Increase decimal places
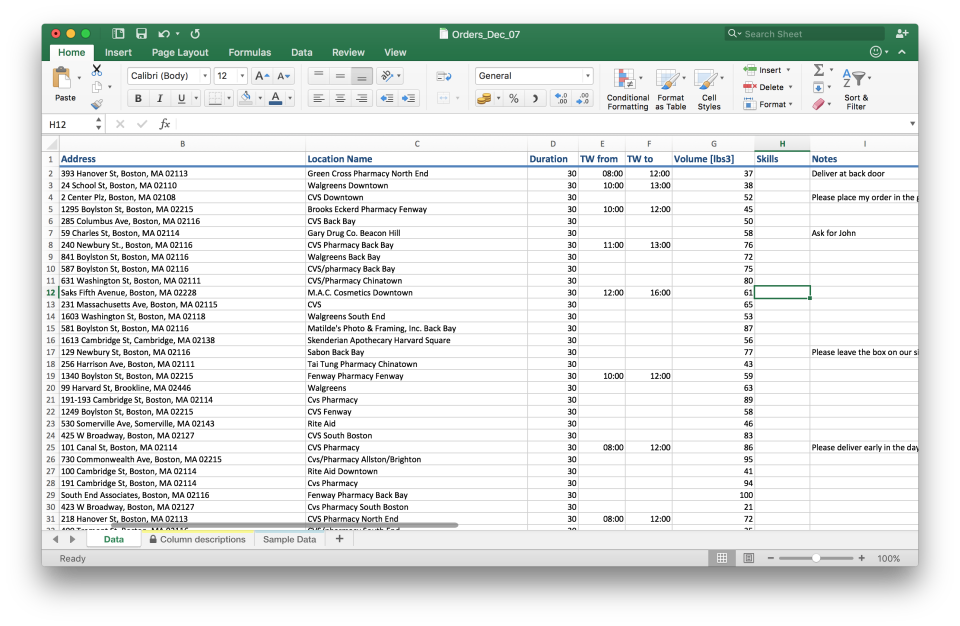Screen dimensions: 960x626 tap(560, 98)
